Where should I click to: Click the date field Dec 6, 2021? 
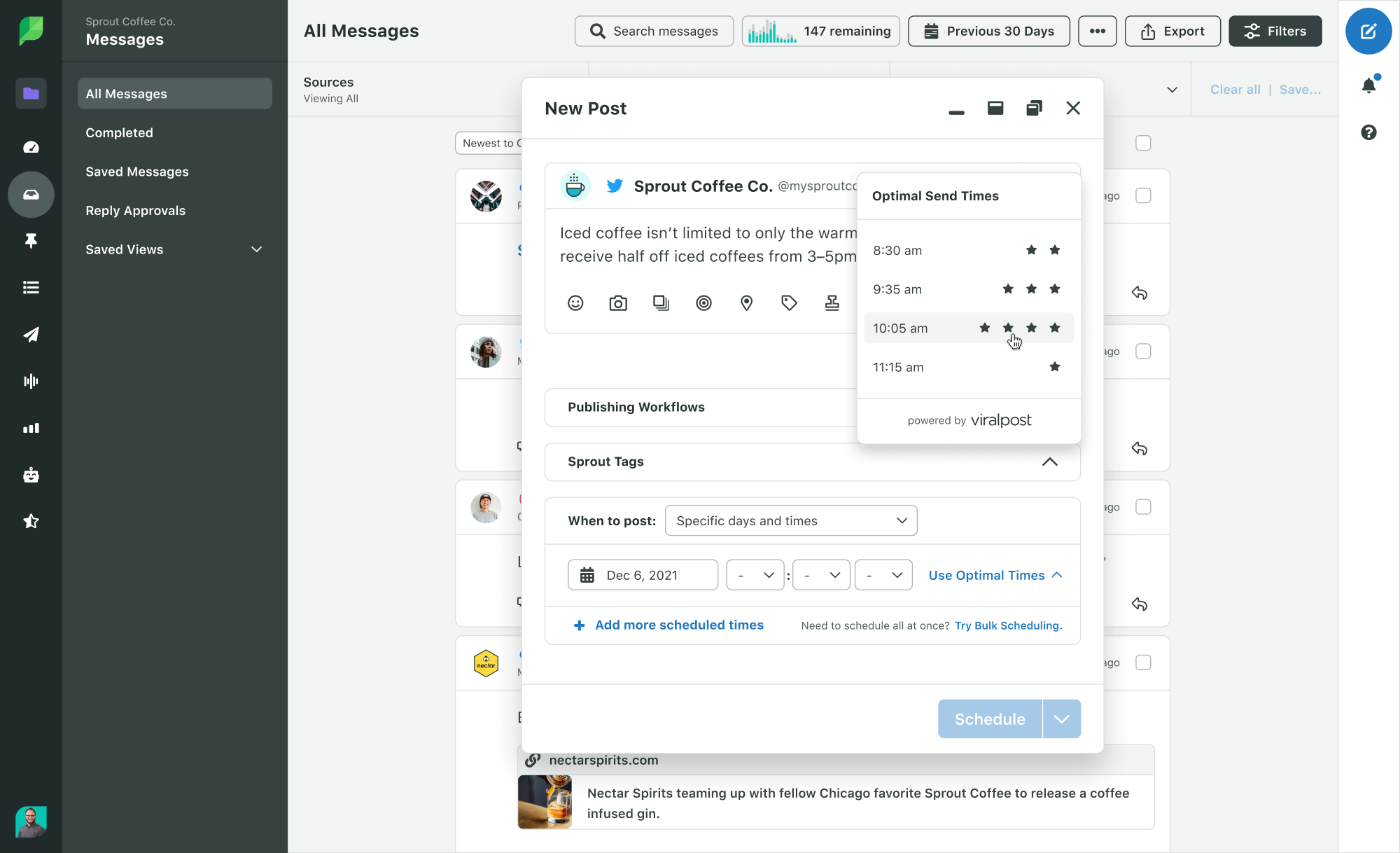tap(641, 575)
